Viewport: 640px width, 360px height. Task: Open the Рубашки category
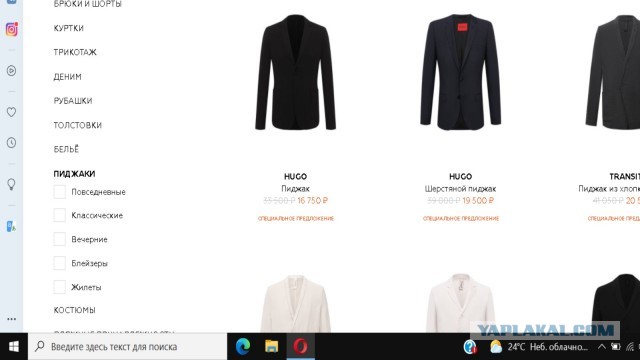click(73, 101)
